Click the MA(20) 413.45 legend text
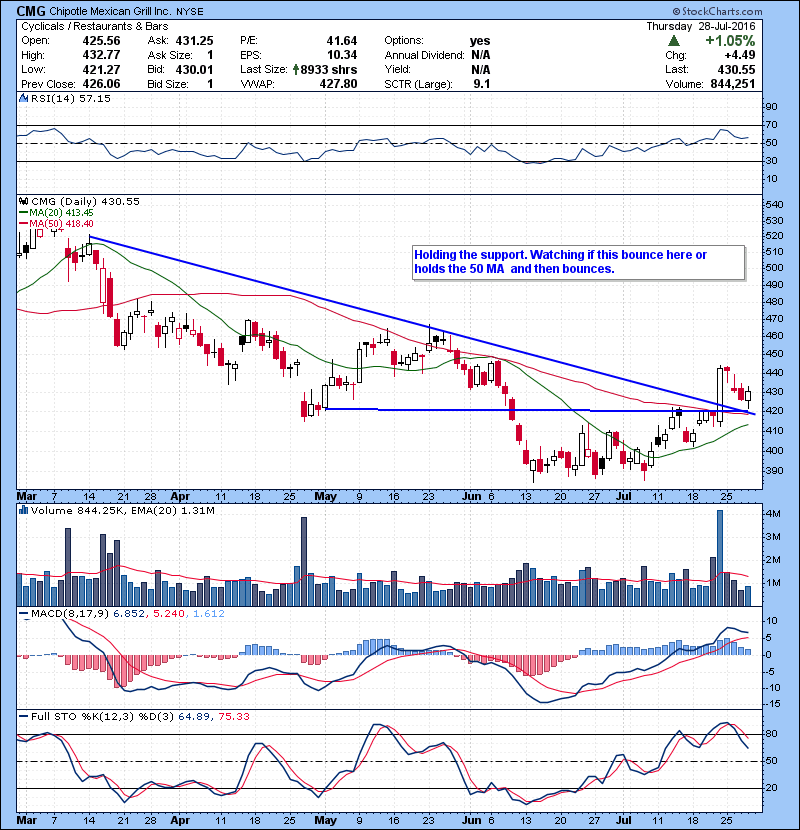This screenshot has height=830, width=800. tap(61, 213)
